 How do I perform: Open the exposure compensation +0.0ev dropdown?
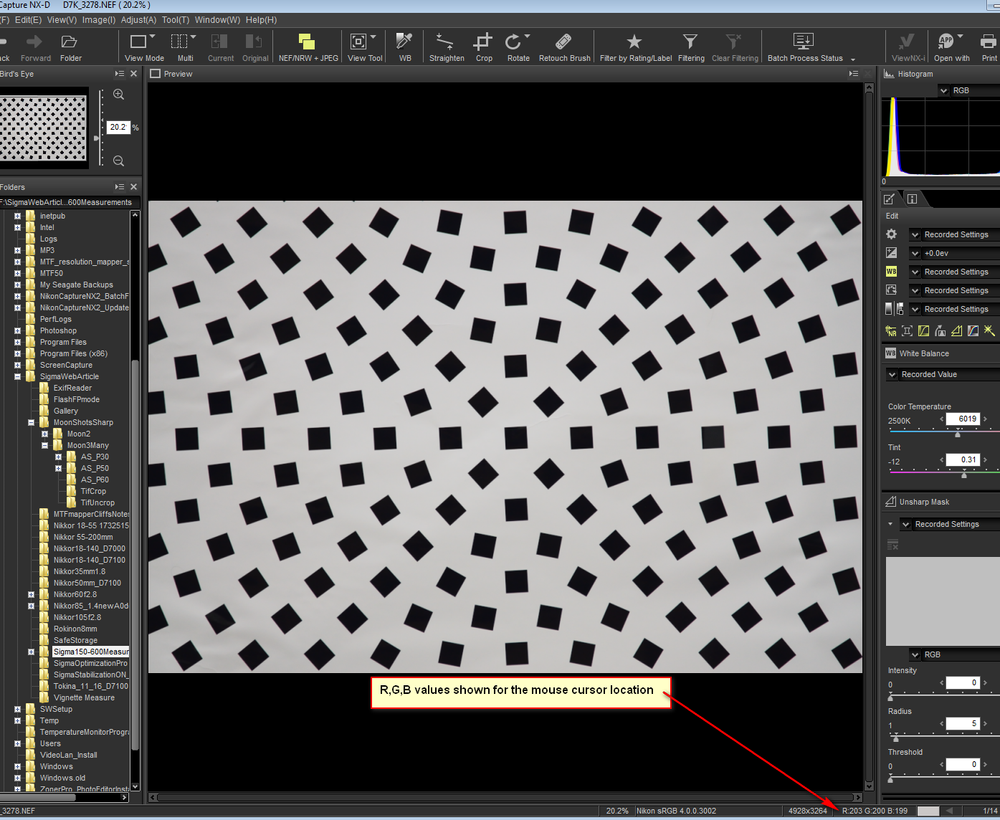pos(915,252)
